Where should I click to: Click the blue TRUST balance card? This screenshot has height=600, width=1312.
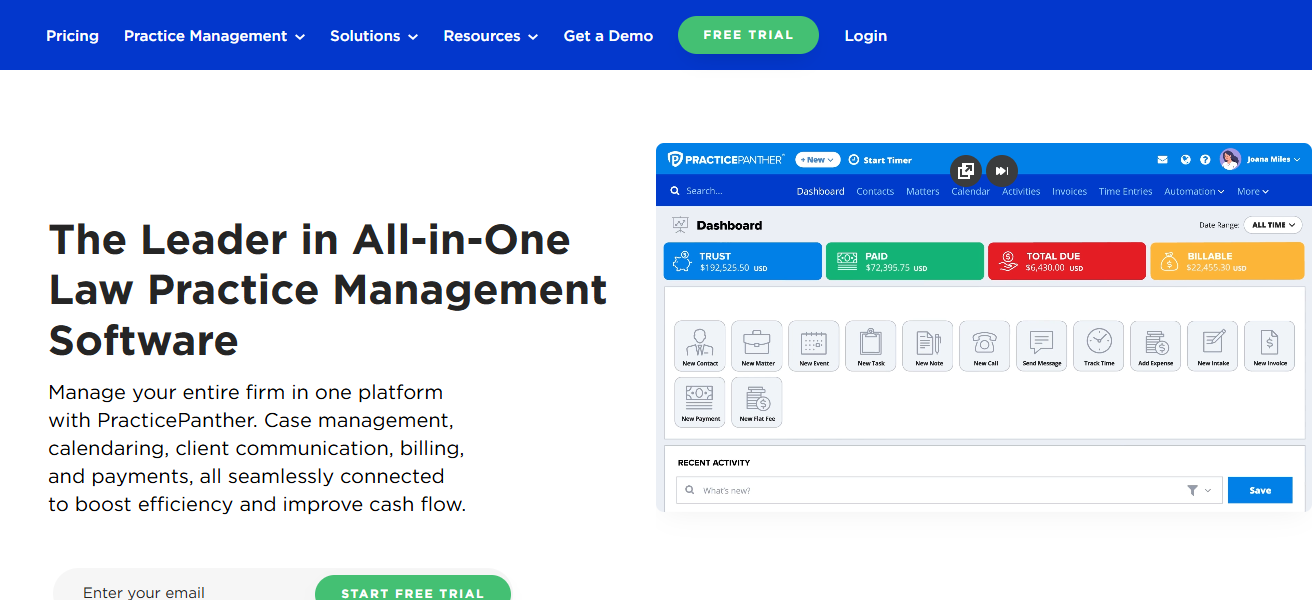point(743,261)
